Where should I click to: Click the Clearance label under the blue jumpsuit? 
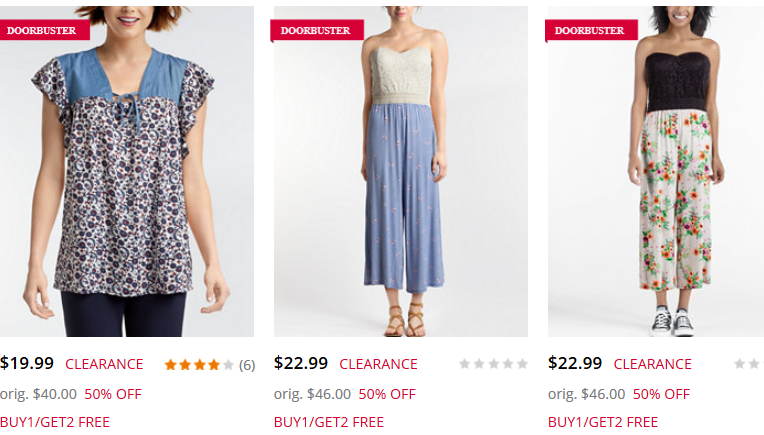(378, 364)
